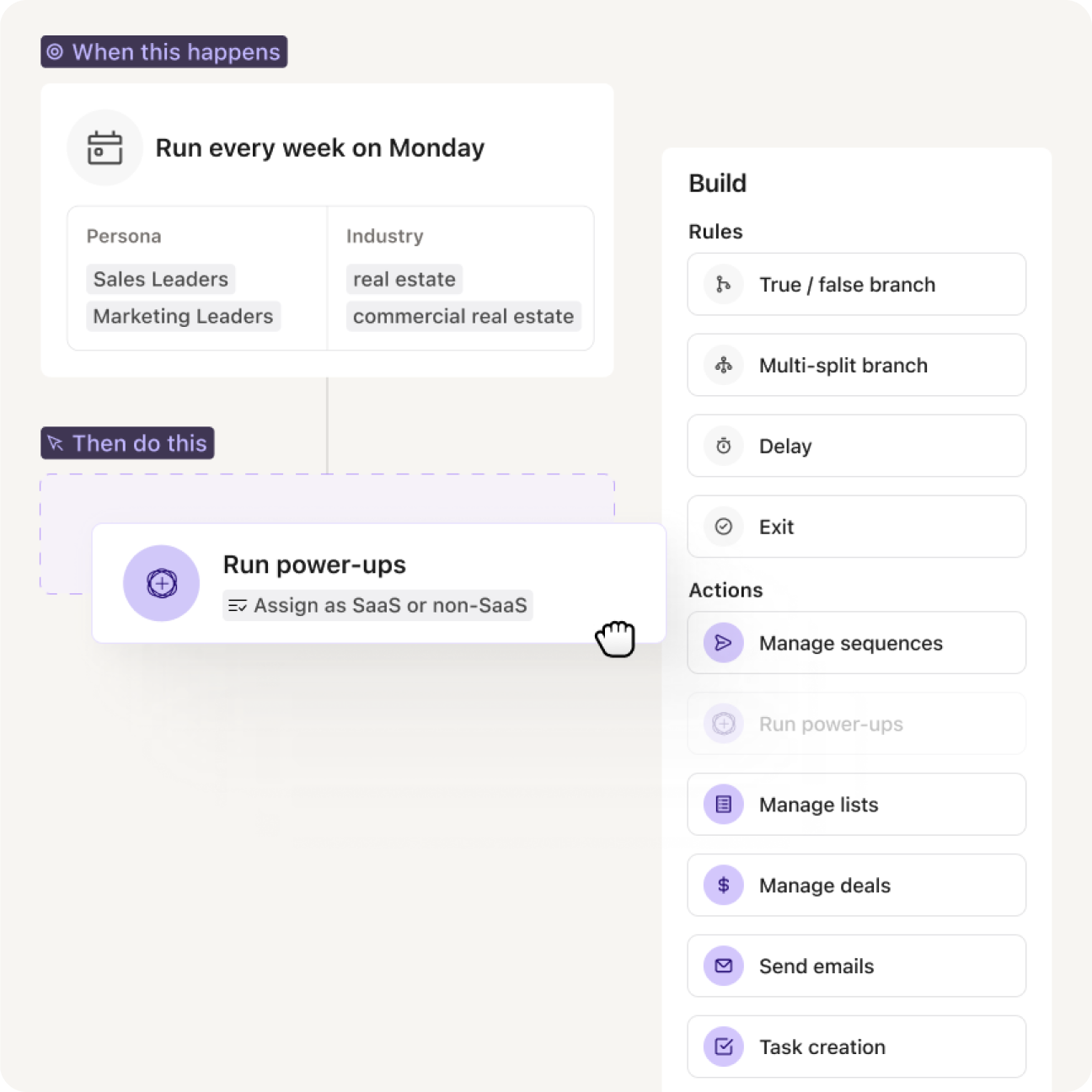Image resolution: width=1092 pixels, height=1092 pixels.
Task: Click the When this happens label
Action: click(x=165, y=52)
